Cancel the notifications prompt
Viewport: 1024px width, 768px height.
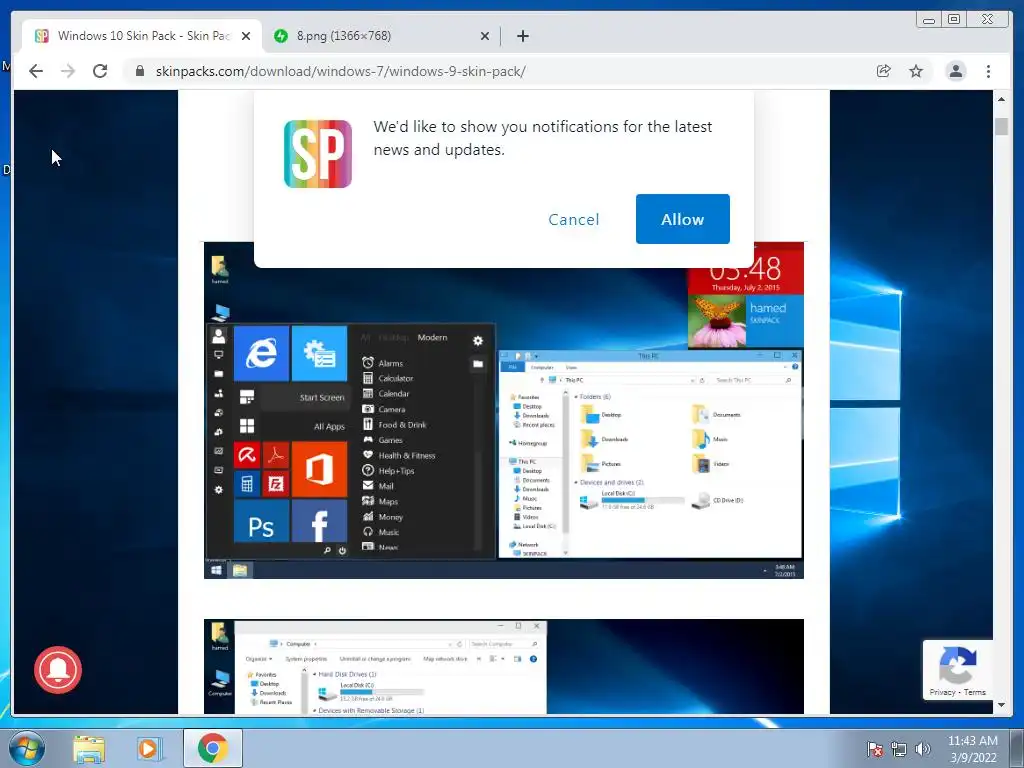tap(573, 219)
